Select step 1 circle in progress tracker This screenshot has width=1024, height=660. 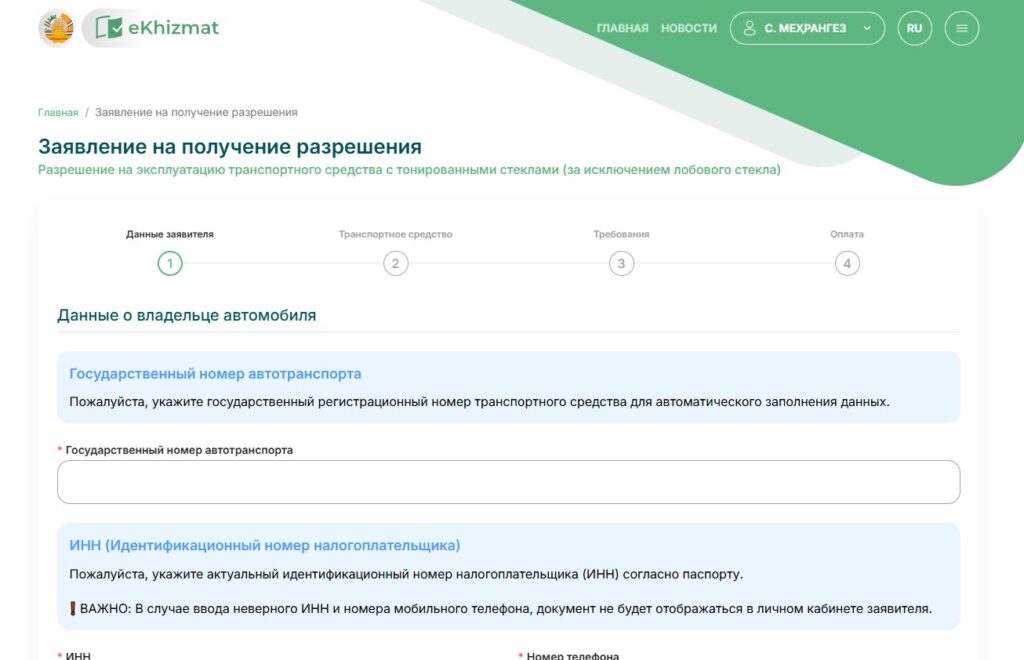170,264
